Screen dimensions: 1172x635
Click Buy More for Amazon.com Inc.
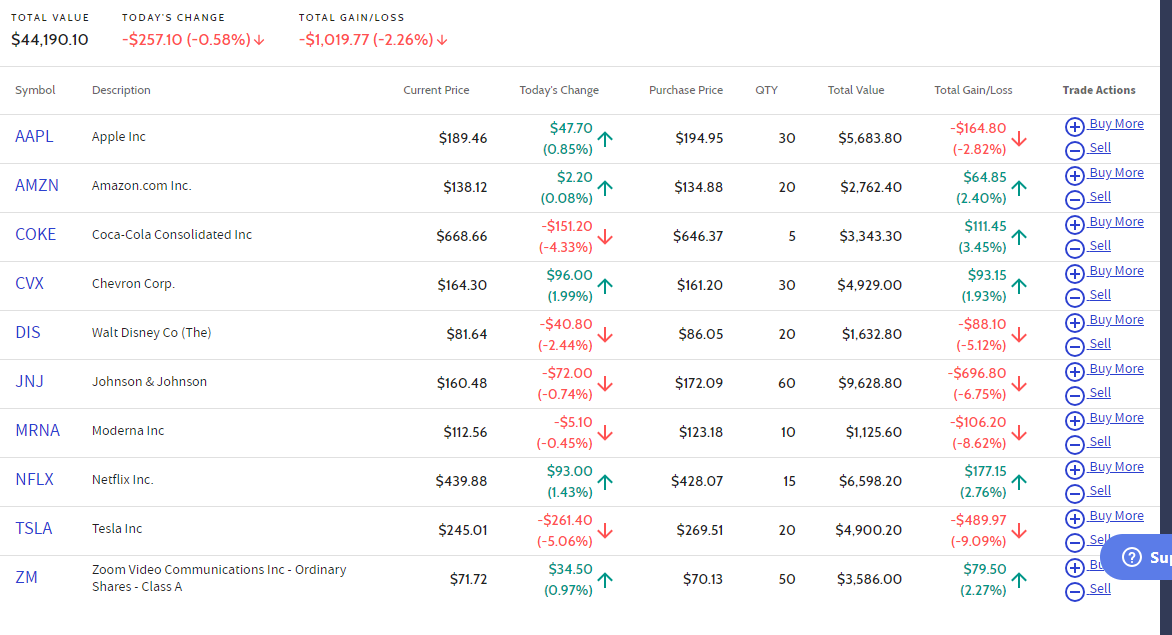coord(1116,173)
